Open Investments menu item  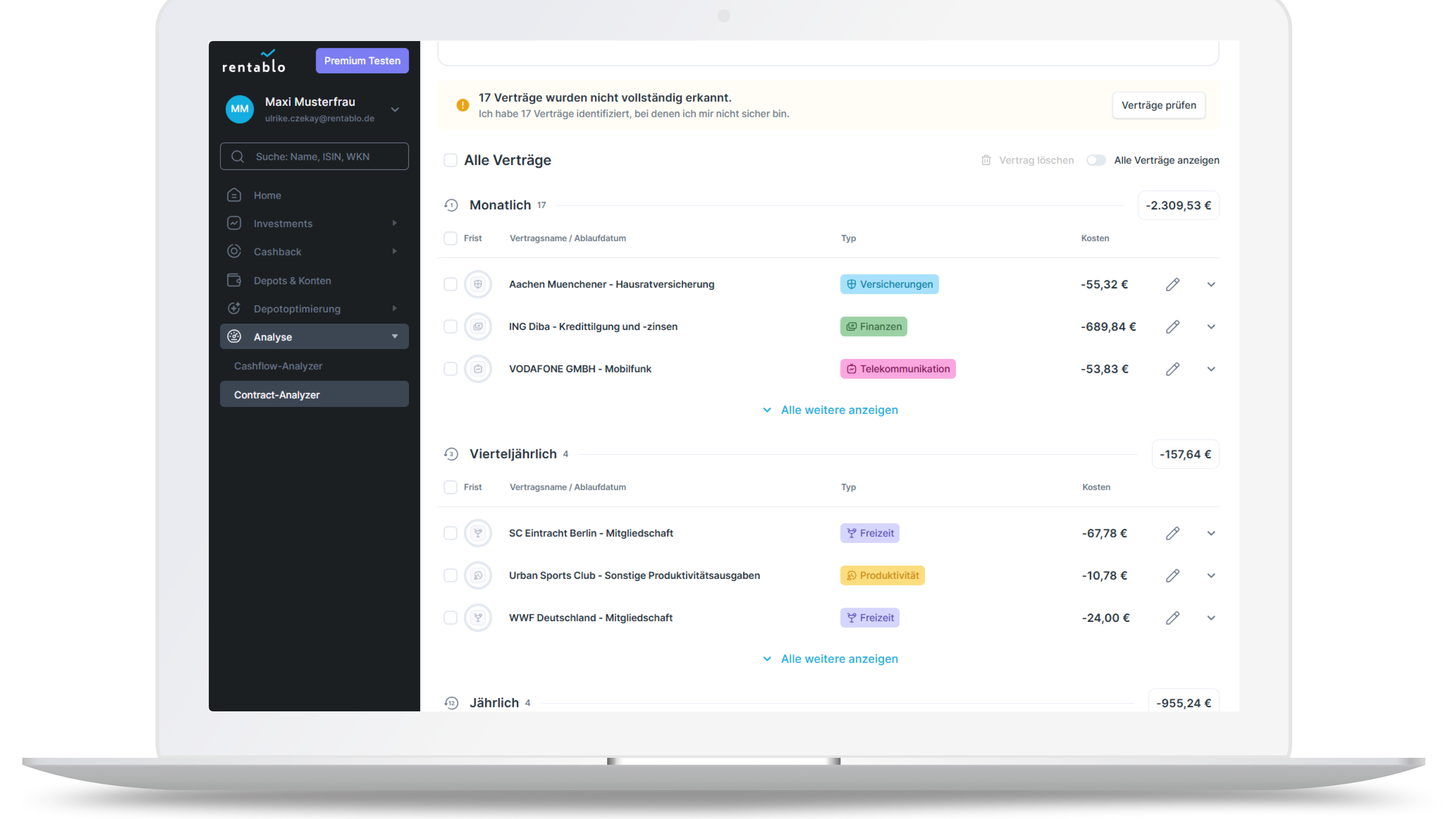point(314,223)
